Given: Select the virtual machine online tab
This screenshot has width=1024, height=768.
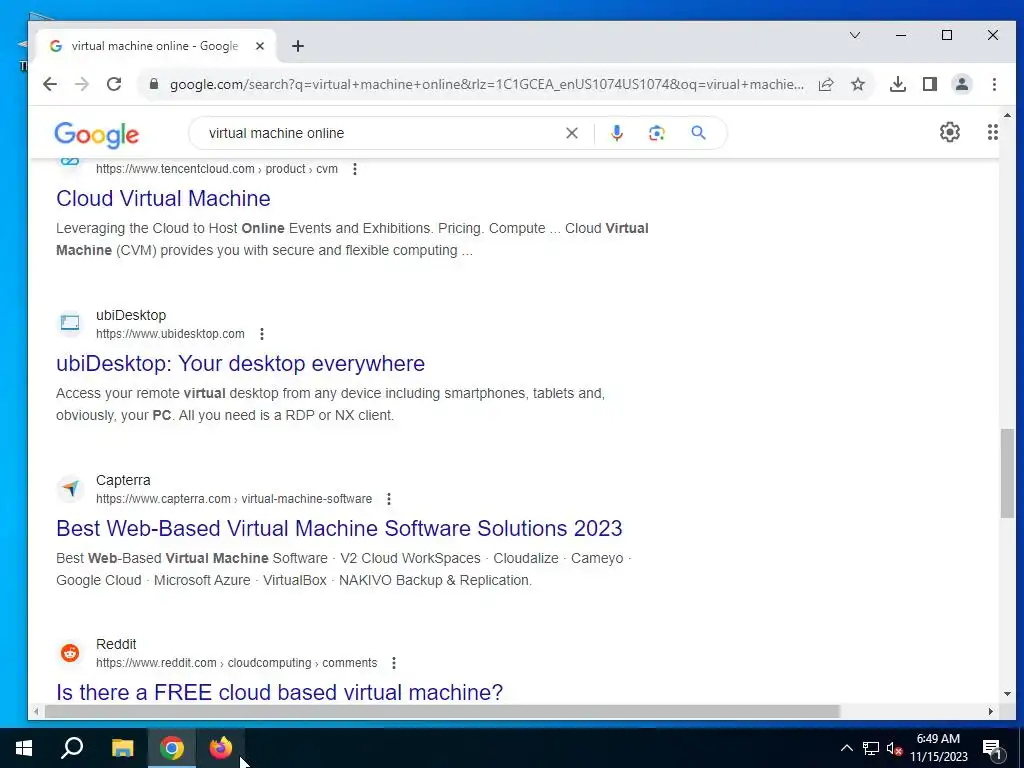Looking at the screenshot, I should pos(155,46).
